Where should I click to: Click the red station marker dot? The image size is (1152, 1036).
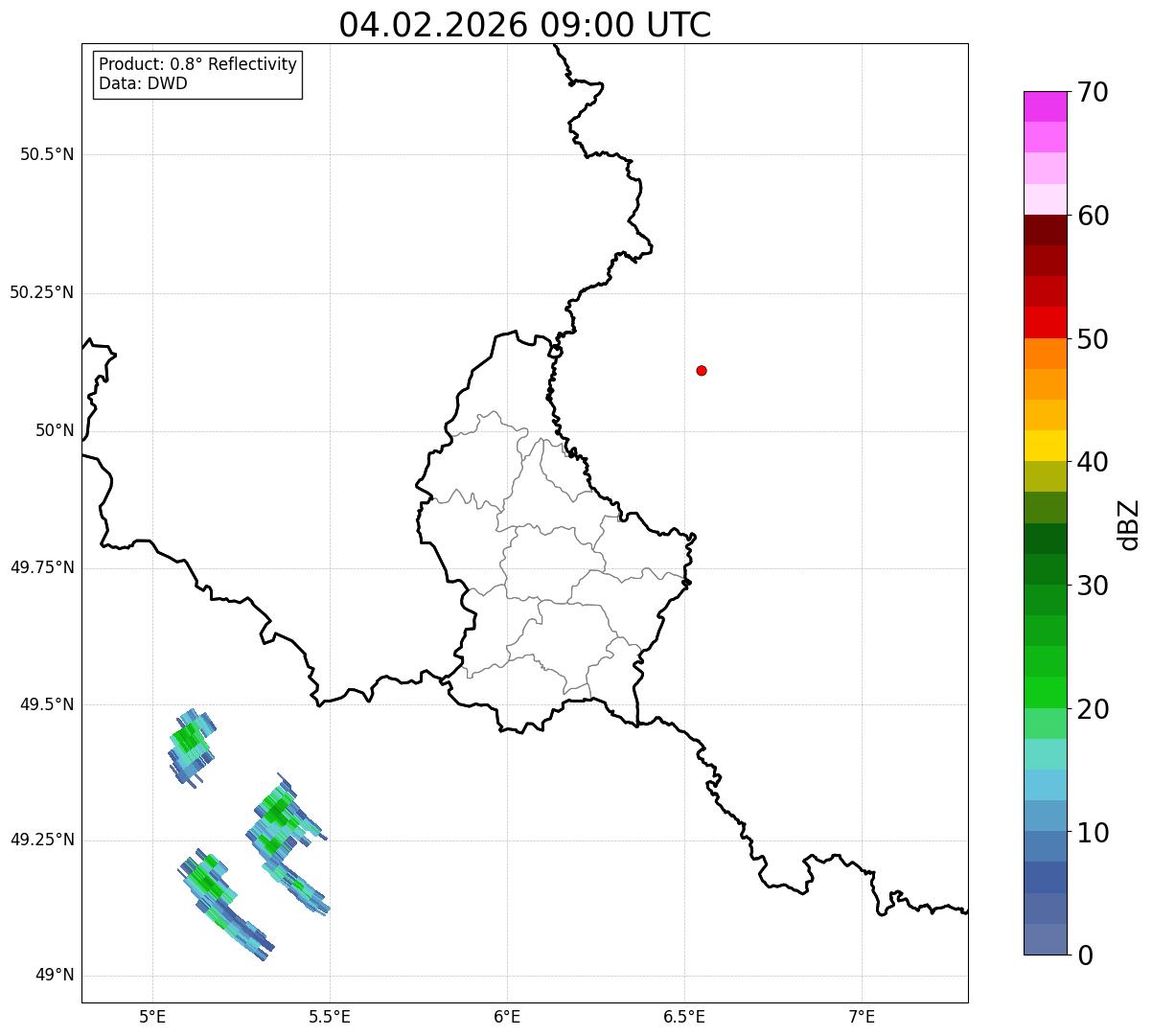[702, 370]
